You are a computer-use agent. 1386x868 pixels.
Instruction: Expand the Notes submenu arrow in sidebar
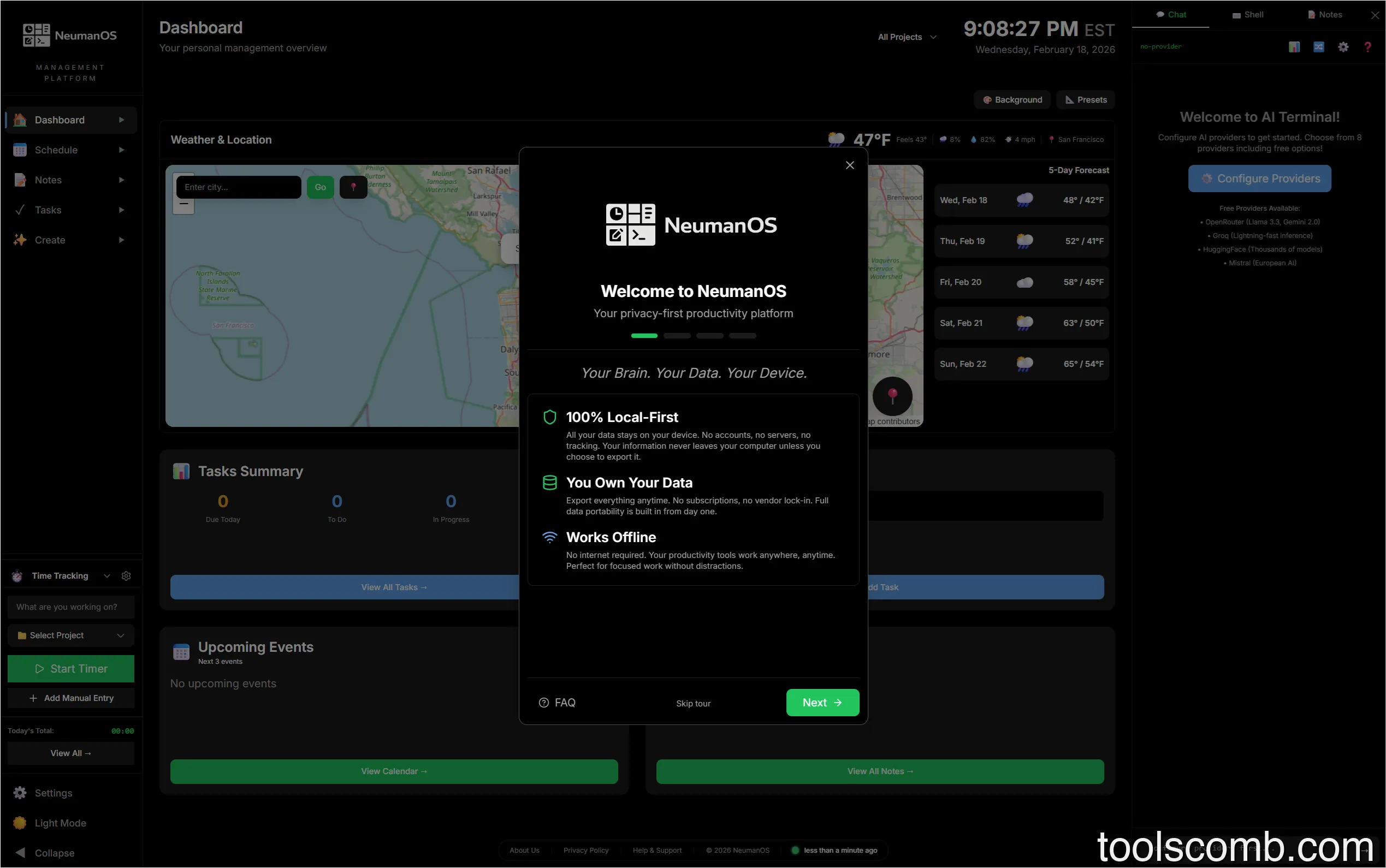[x=121, y=180]
